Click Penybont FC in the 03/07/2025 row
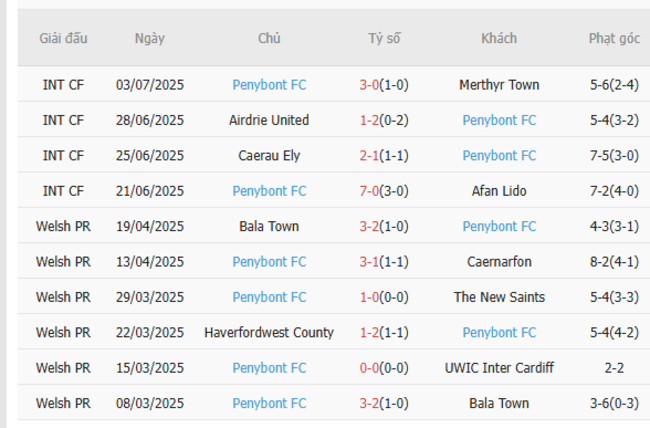This screenshot has width=650, height=428. (269, 85)
